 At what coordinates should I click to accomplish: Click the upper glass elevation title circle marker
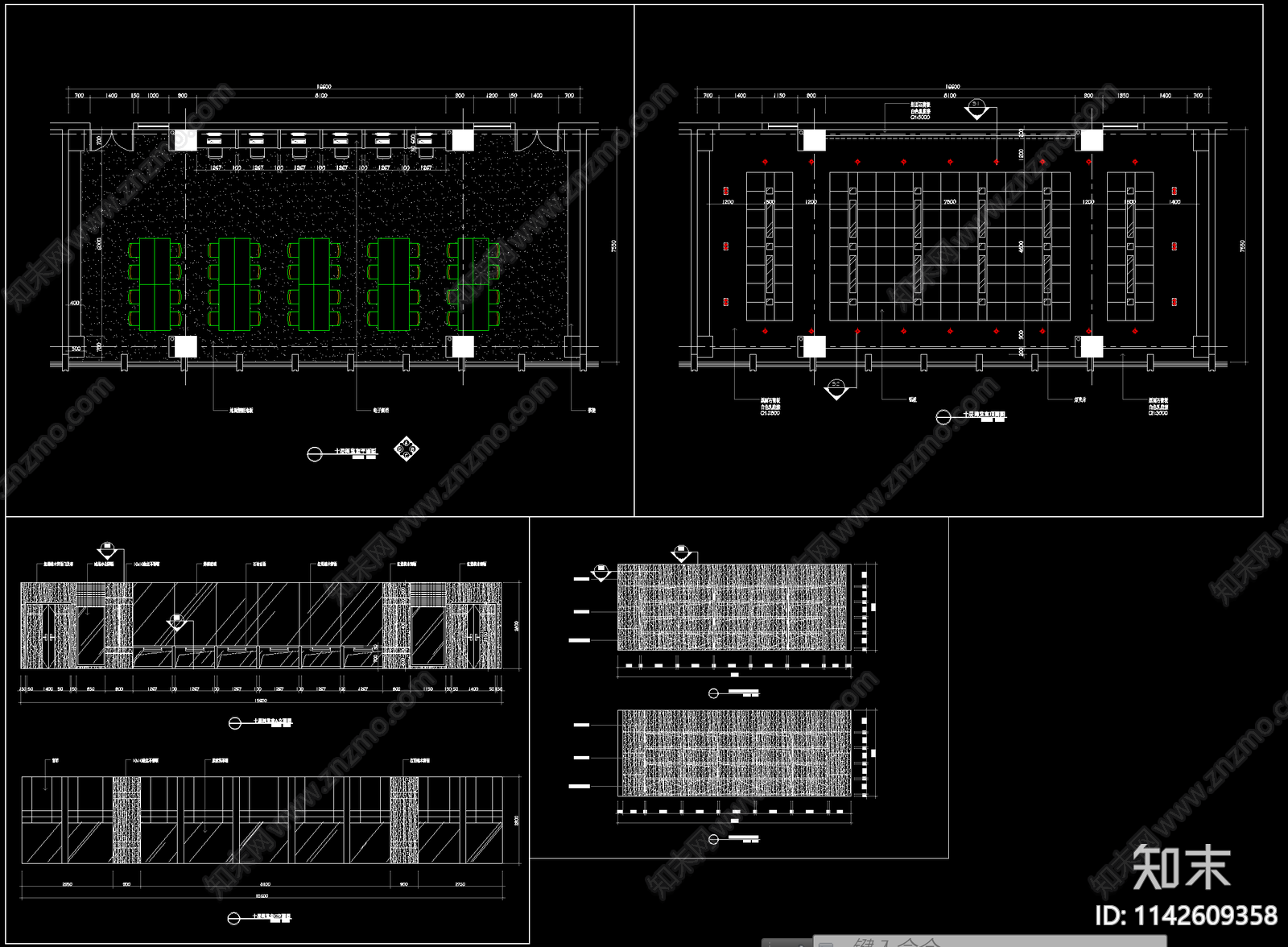tap(234, 723)
